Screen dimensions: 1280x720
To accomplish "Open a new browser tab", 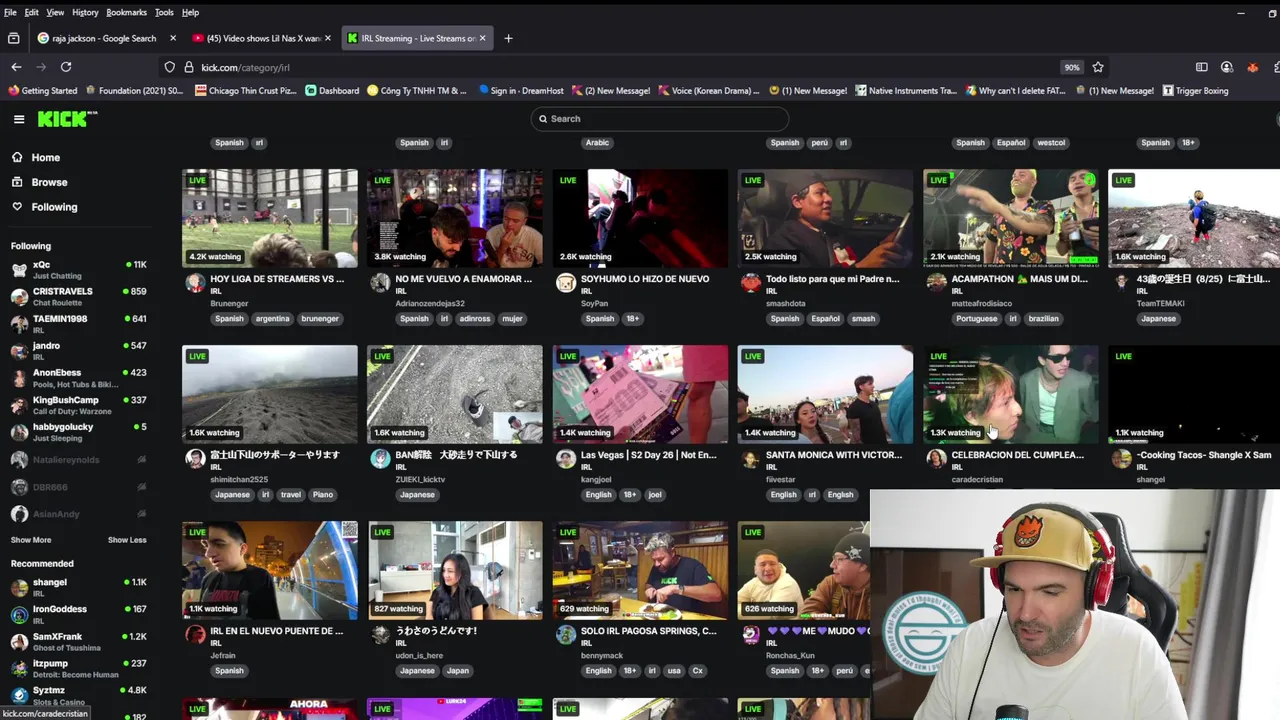I will click(508, 38).
